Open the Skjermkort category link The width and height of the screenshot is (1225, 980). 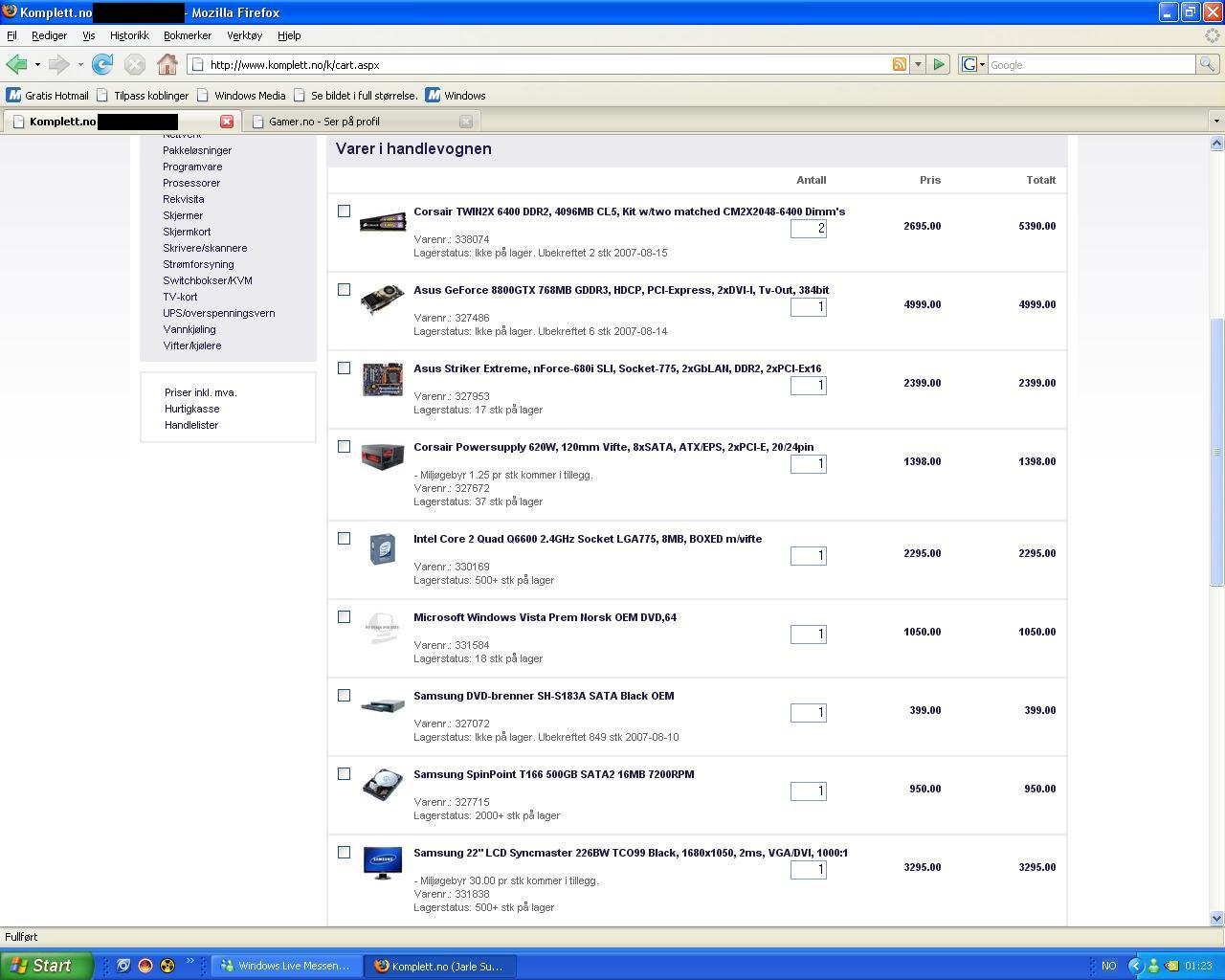[x=187, y=232]
